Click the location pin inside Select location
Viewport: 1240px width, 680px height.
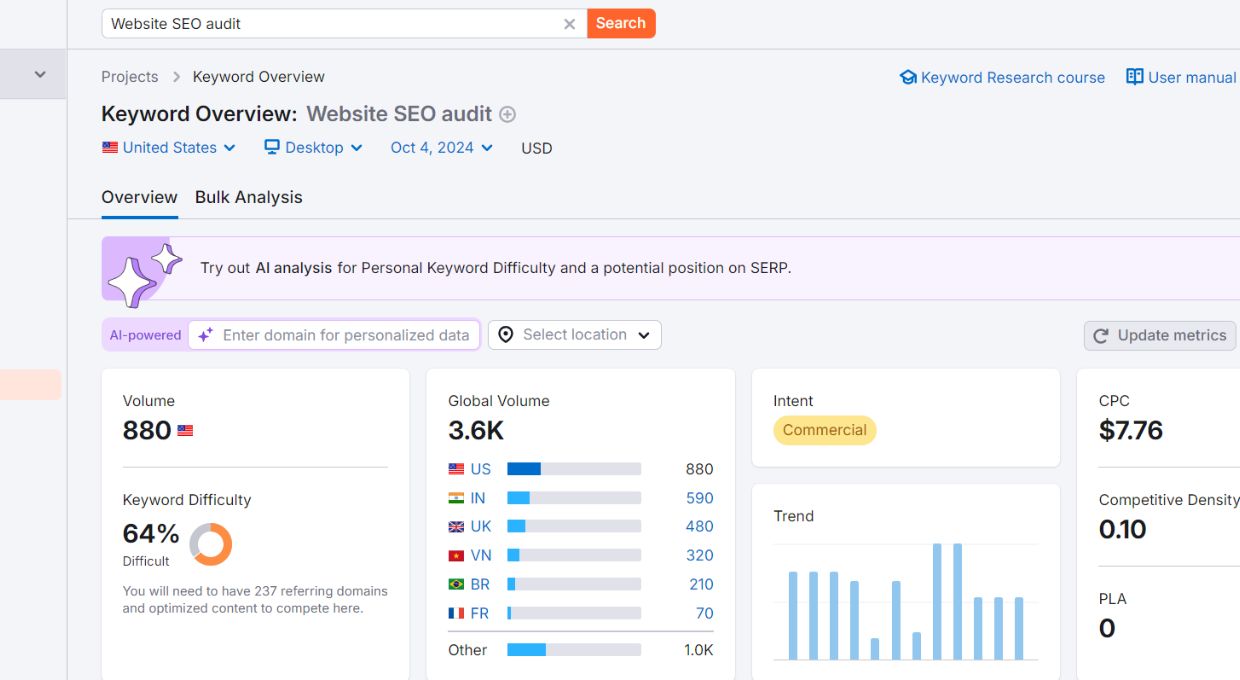click(506, 335)
